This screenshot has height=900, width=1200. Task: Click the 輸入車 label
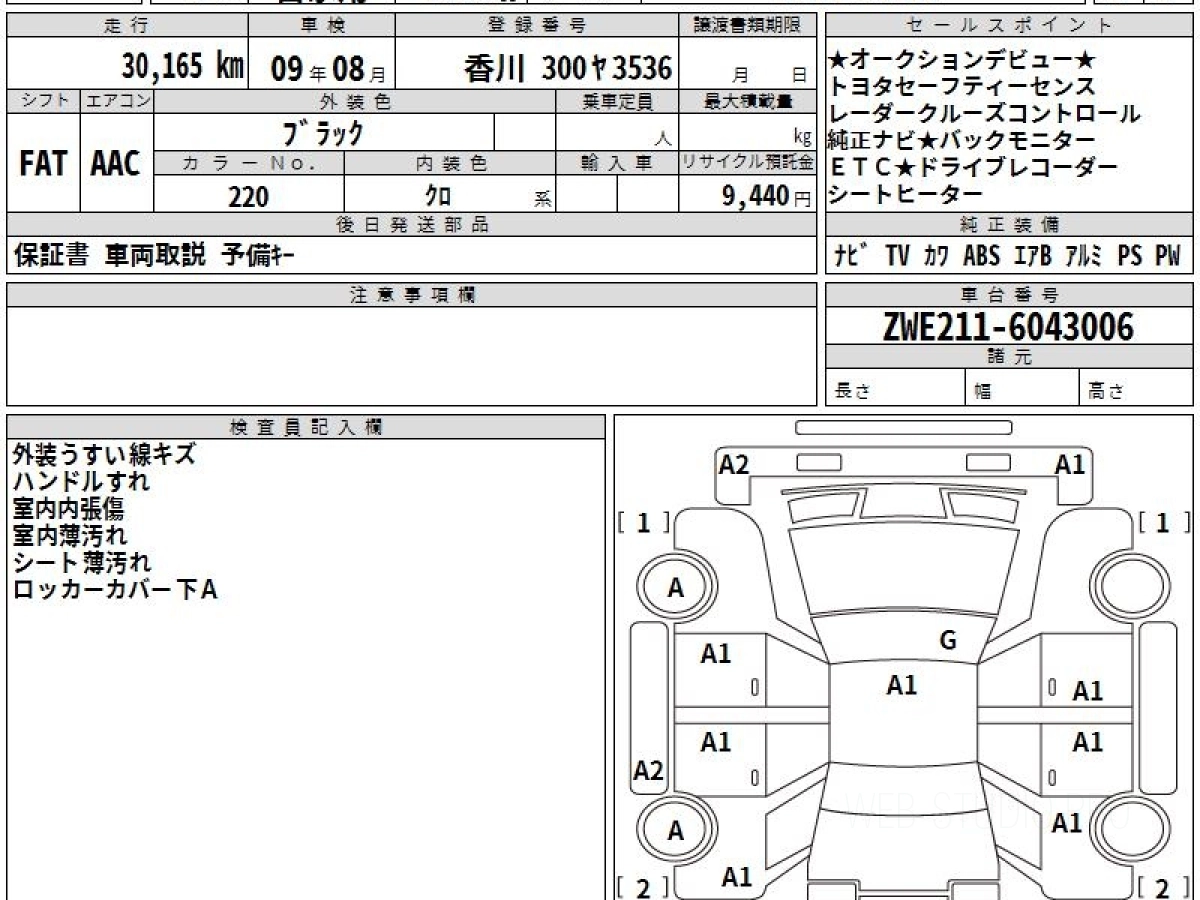coord(617,163)
